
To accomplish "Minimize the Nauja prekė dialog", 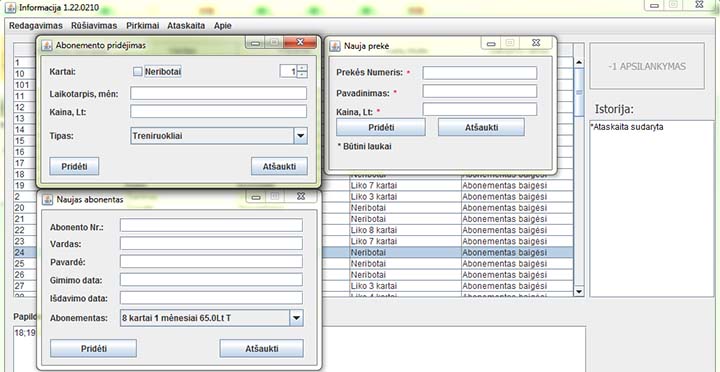I will [x=491, y=43].
